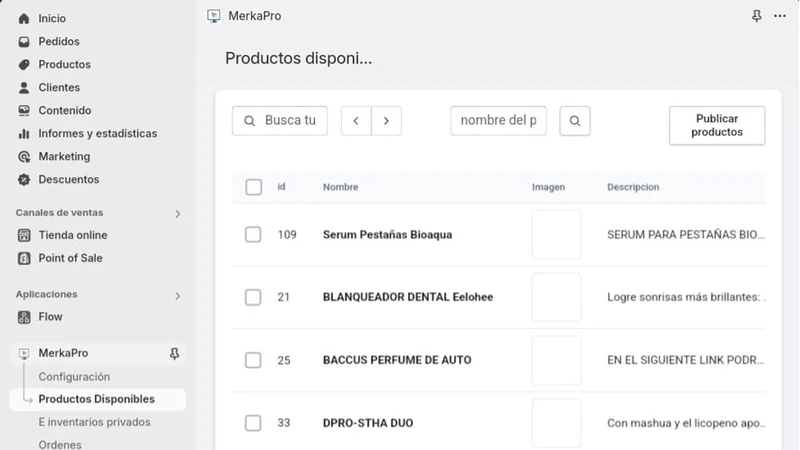Check the BLANQUEADOR DENTAL Eelohee row
800x450 pixels.
tap(253, 297)
